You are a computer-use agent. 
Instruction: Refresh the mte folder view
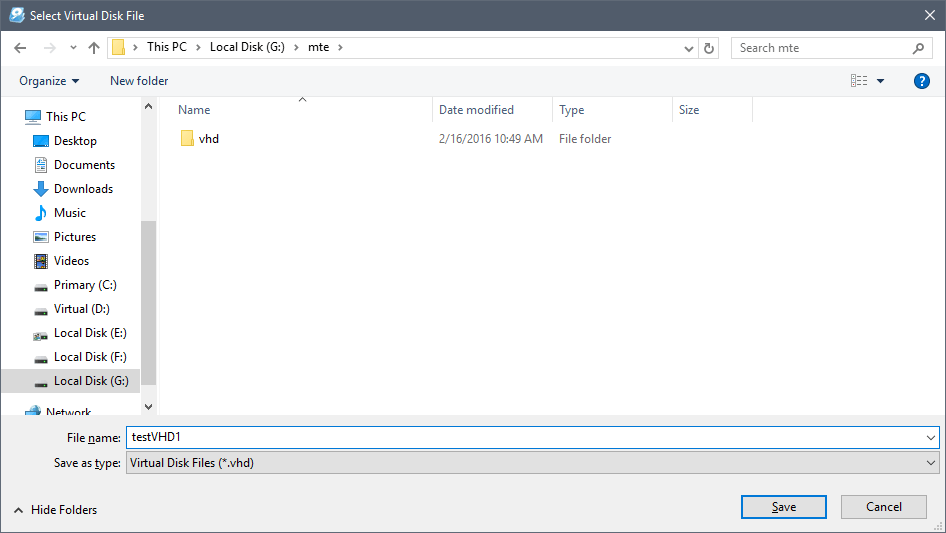[709, 48]
